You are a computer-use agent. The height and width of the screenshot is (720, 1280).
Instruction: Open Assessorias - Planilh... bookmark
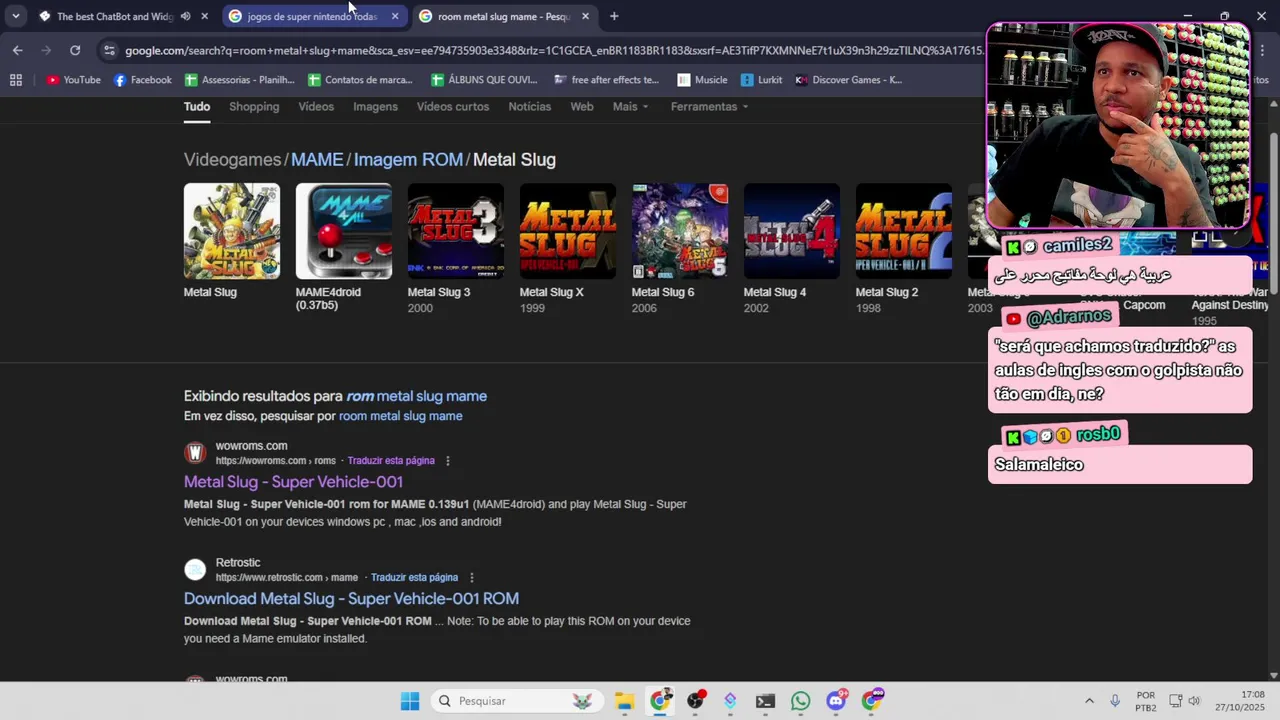click(240, 80)
